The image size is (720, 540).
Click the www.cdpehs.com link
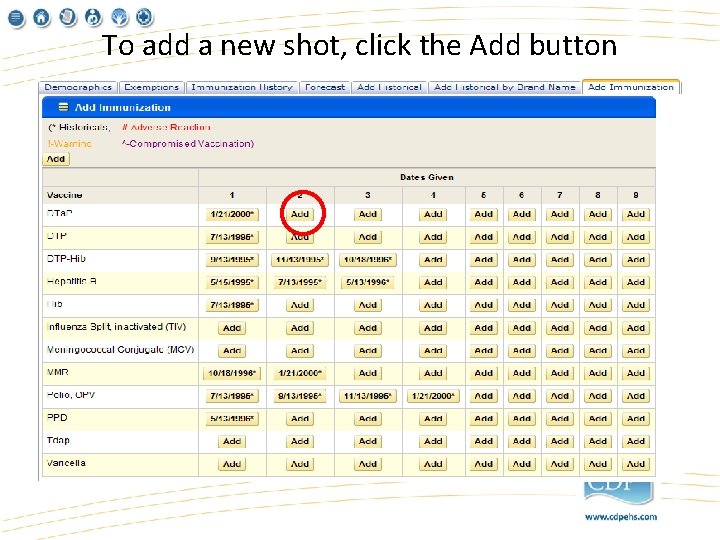pos(621,517)
